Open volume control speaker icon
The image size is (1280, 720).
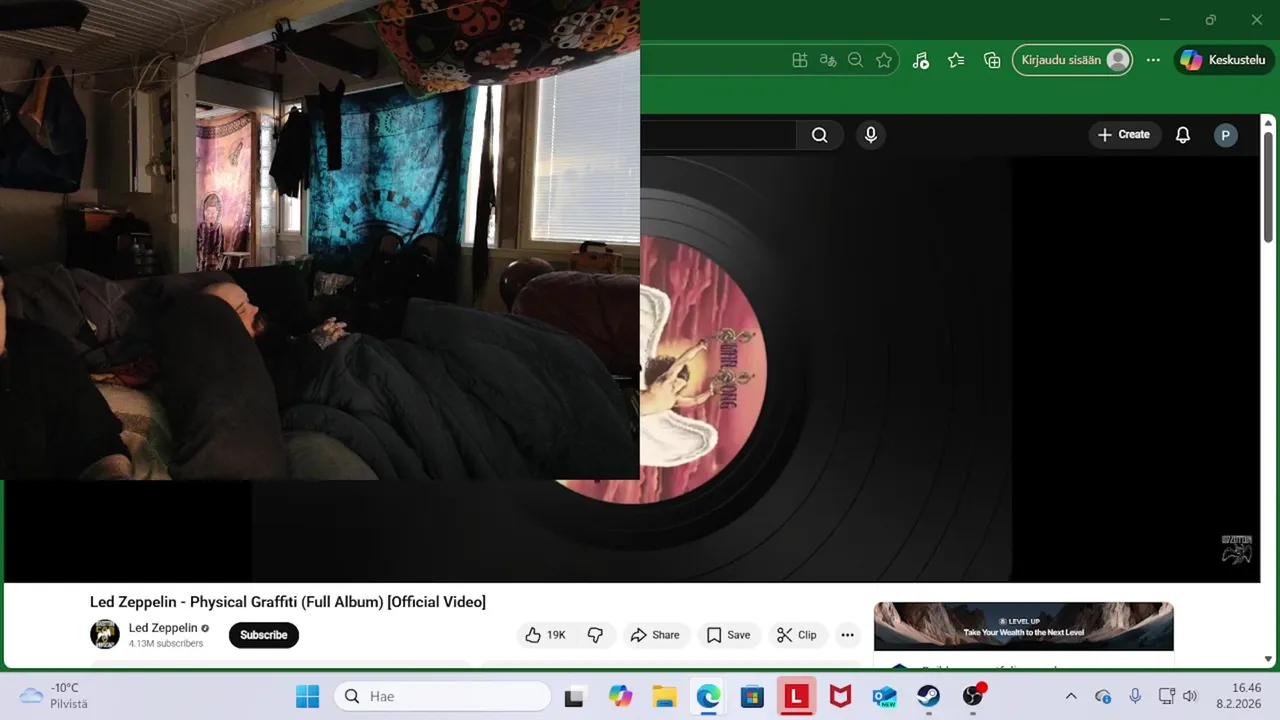[x=1189, y=696]
